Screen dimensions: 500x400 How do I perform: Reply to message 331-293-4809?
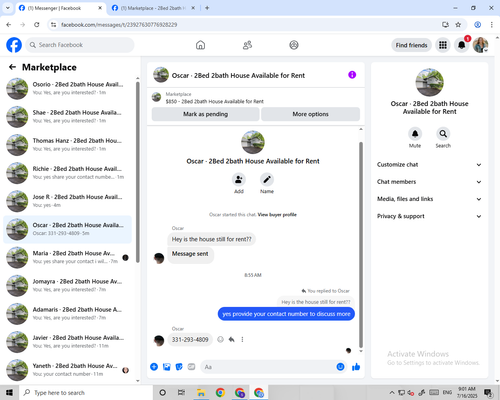pyautogui.click(x=231, y=339)
